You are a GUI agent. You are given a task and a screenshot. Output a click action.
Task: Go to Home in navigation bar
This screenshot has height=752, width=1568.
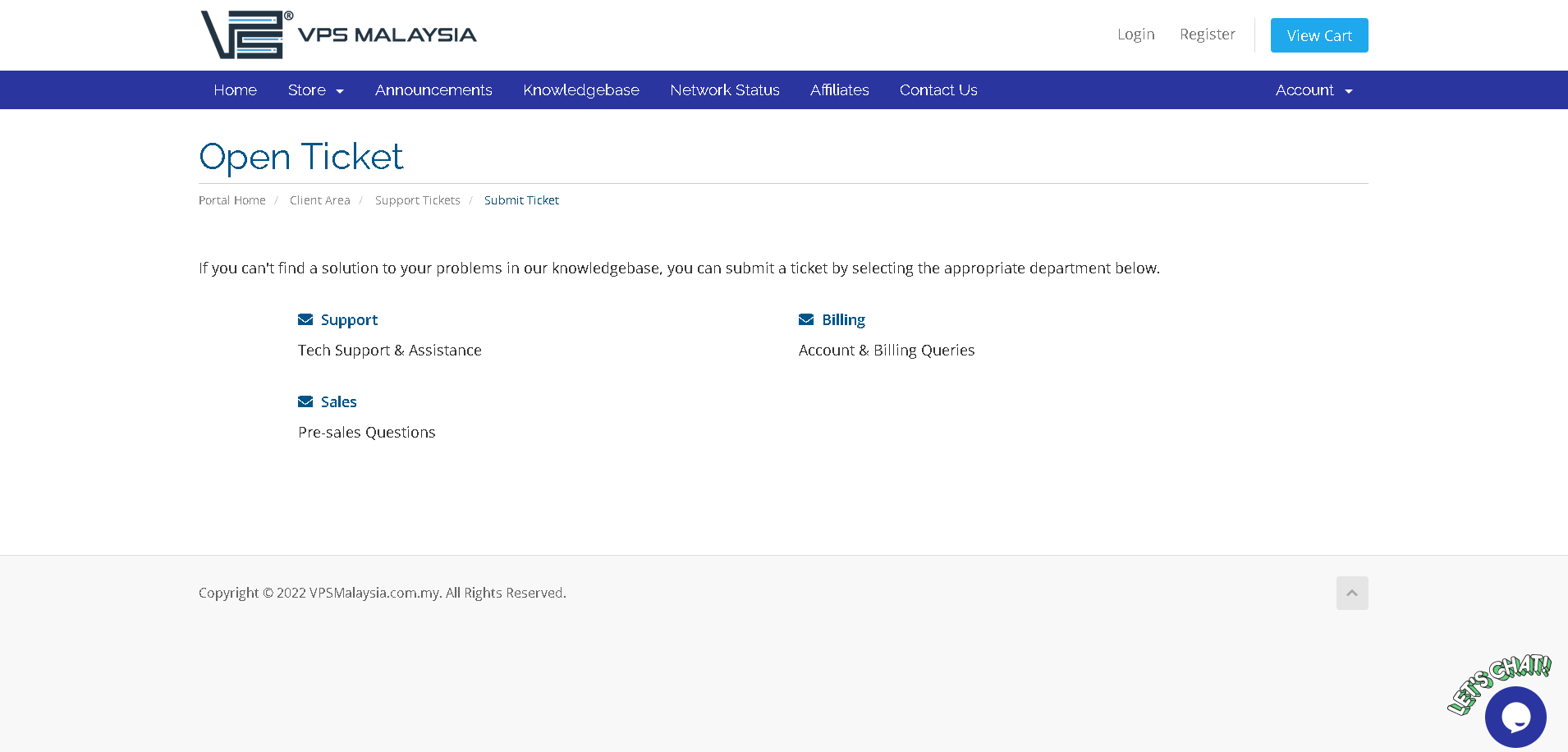tap(235, 90)
